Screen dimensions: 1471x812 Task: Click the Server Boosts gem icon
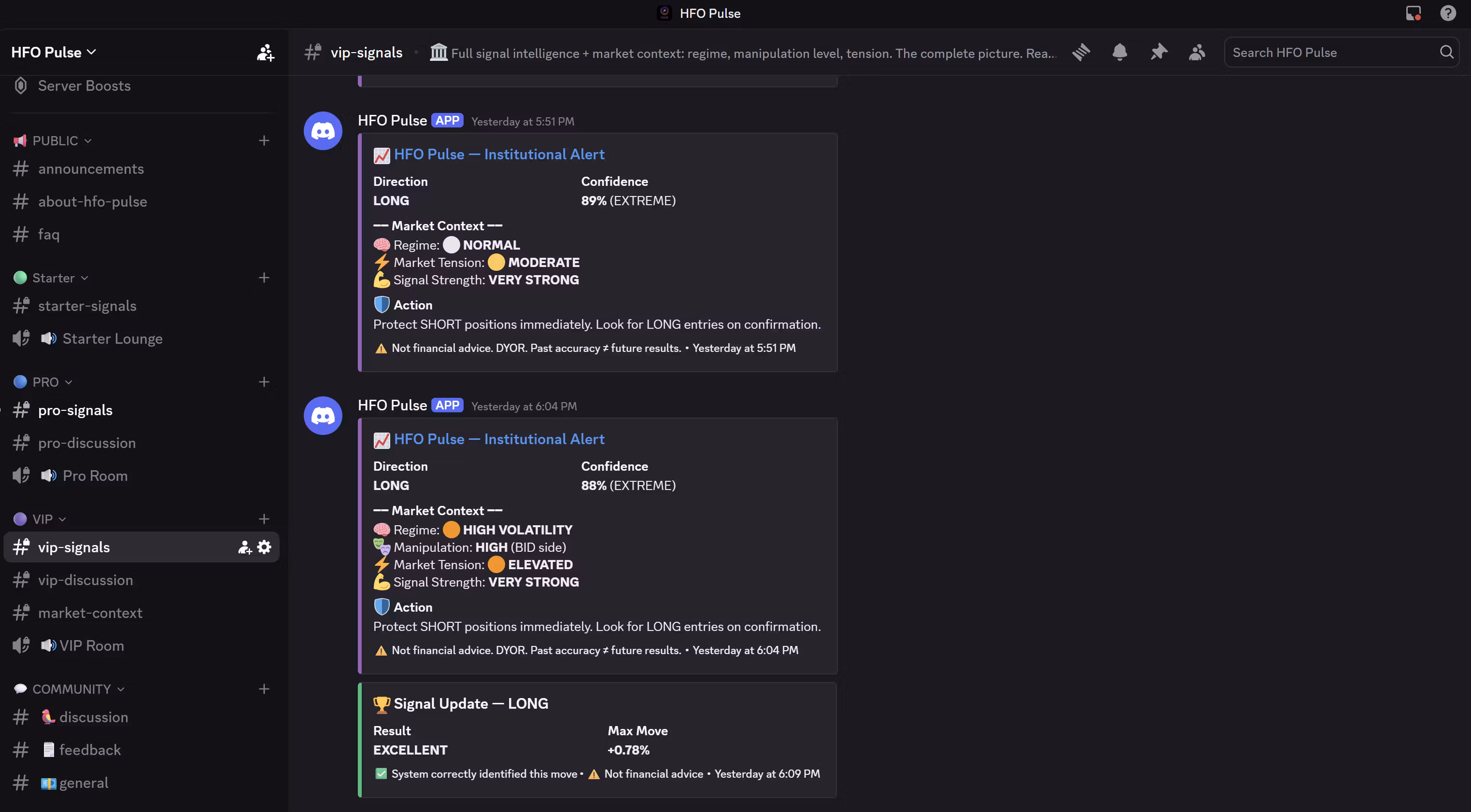pos(21,85)
